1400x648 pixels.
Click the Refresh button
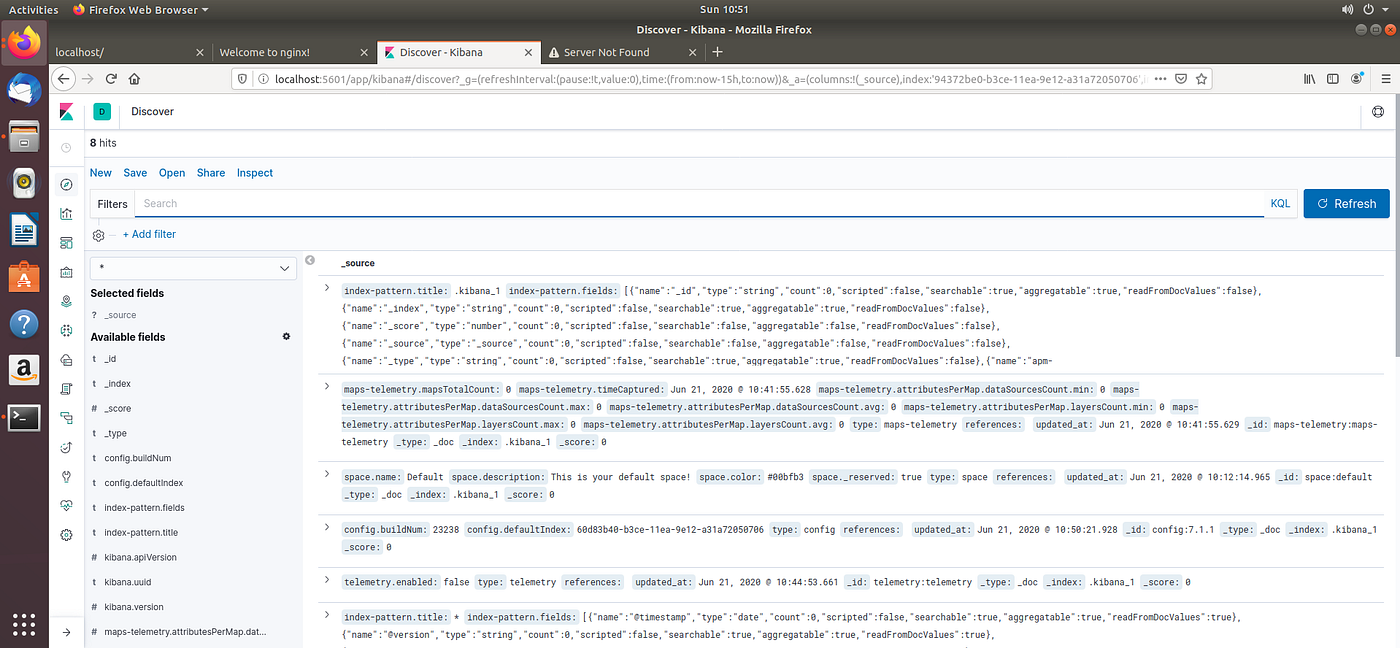coord(1346,203)
